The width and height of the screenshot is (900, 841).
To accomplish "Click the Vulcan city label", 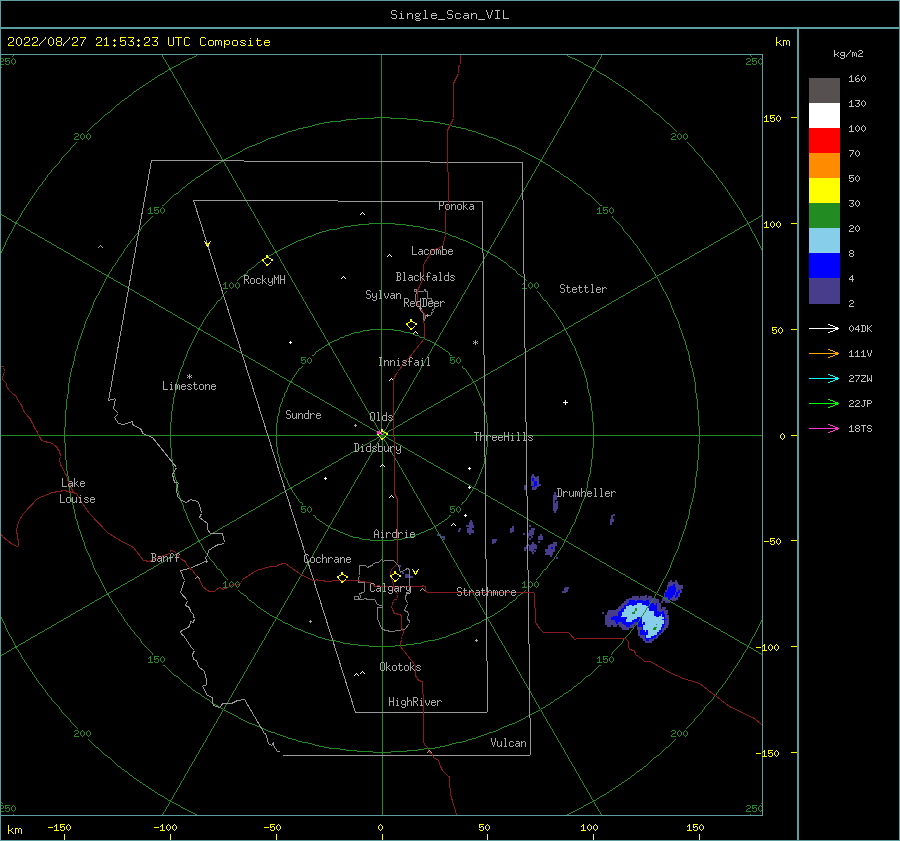I will coord(509,743).
